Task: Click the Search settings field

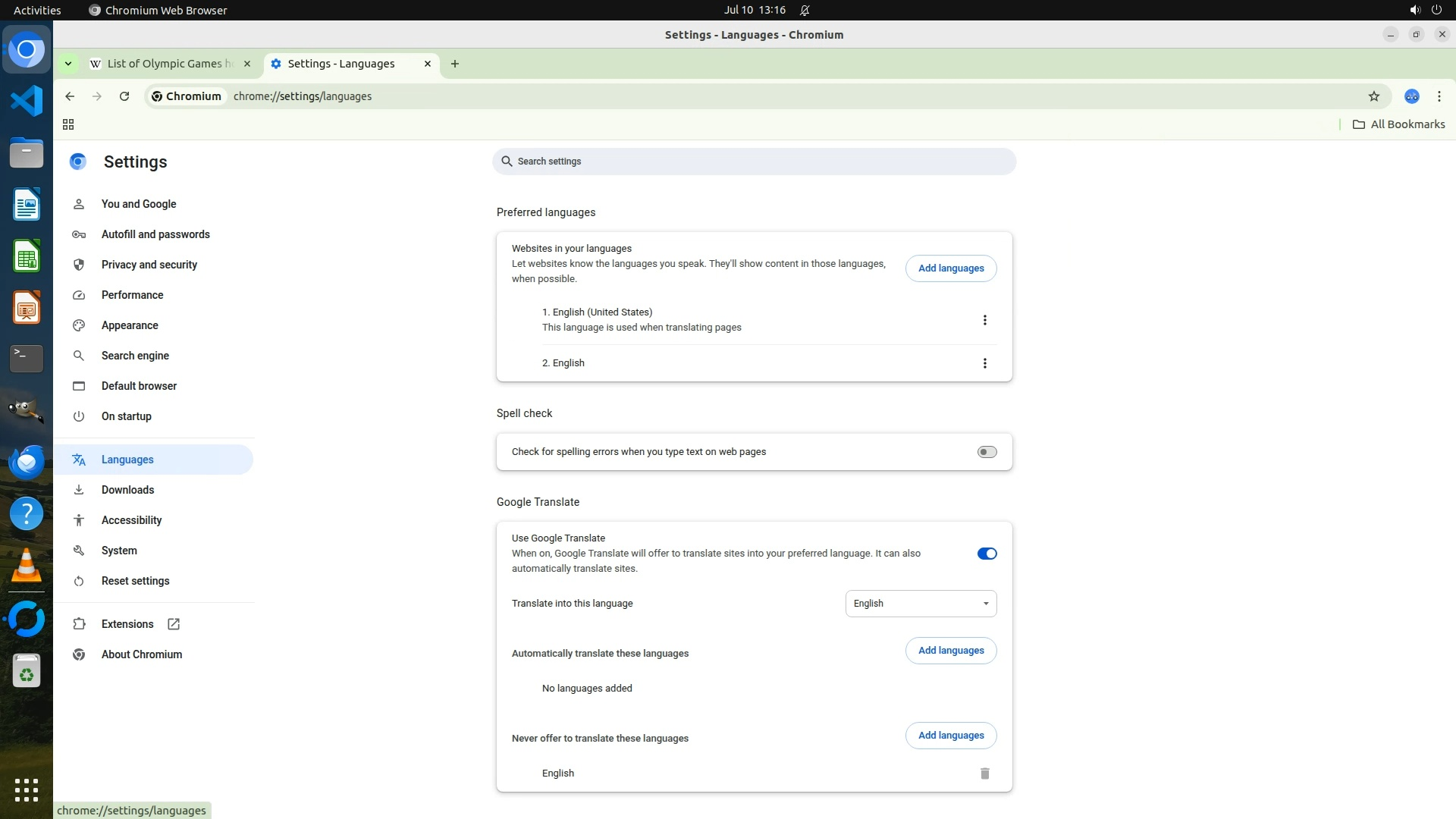Action: [x=754, y=162]
